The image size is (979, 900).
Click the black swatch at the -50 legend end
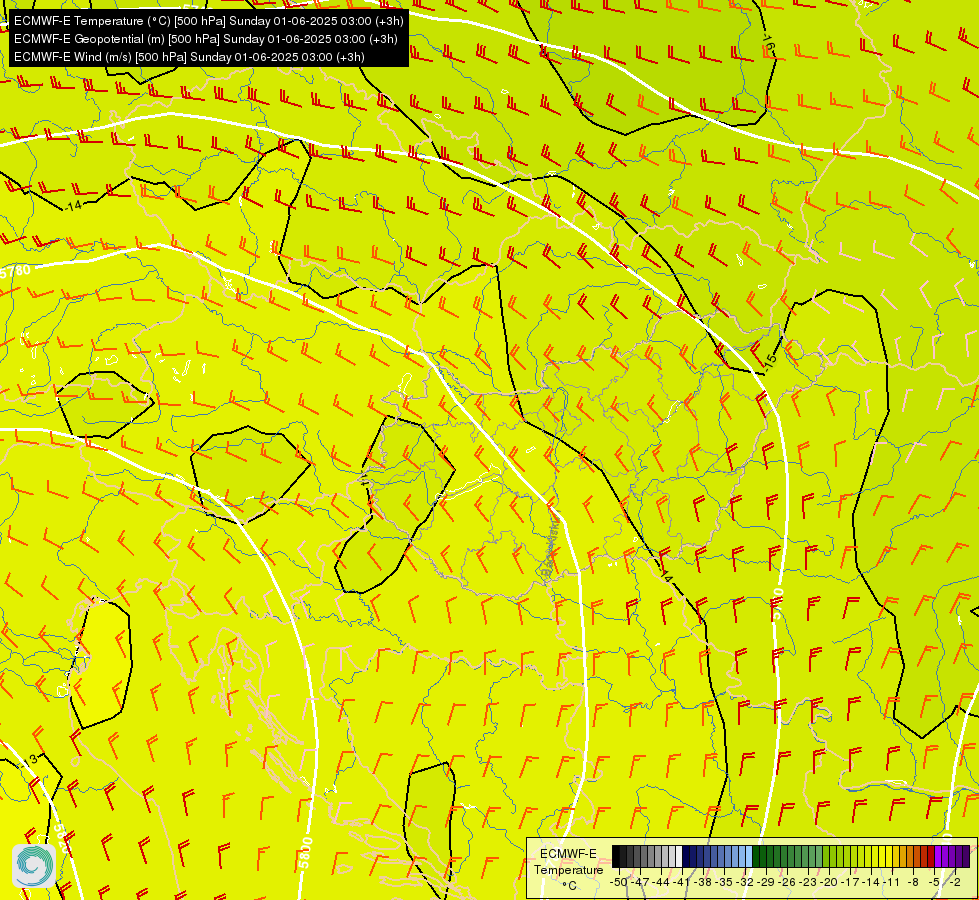[x=616, y=856]
